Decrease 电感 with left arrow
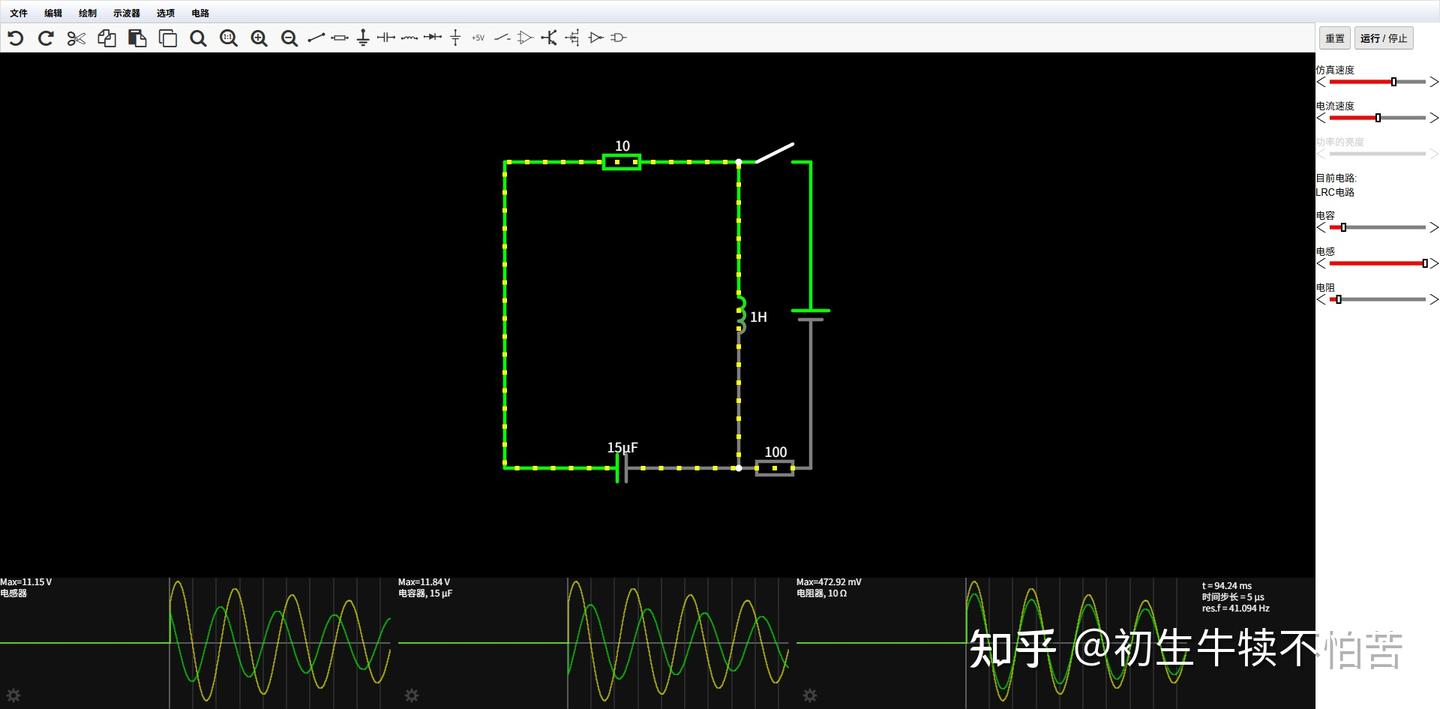1440x709 pixels. [x=1321, y=263]
